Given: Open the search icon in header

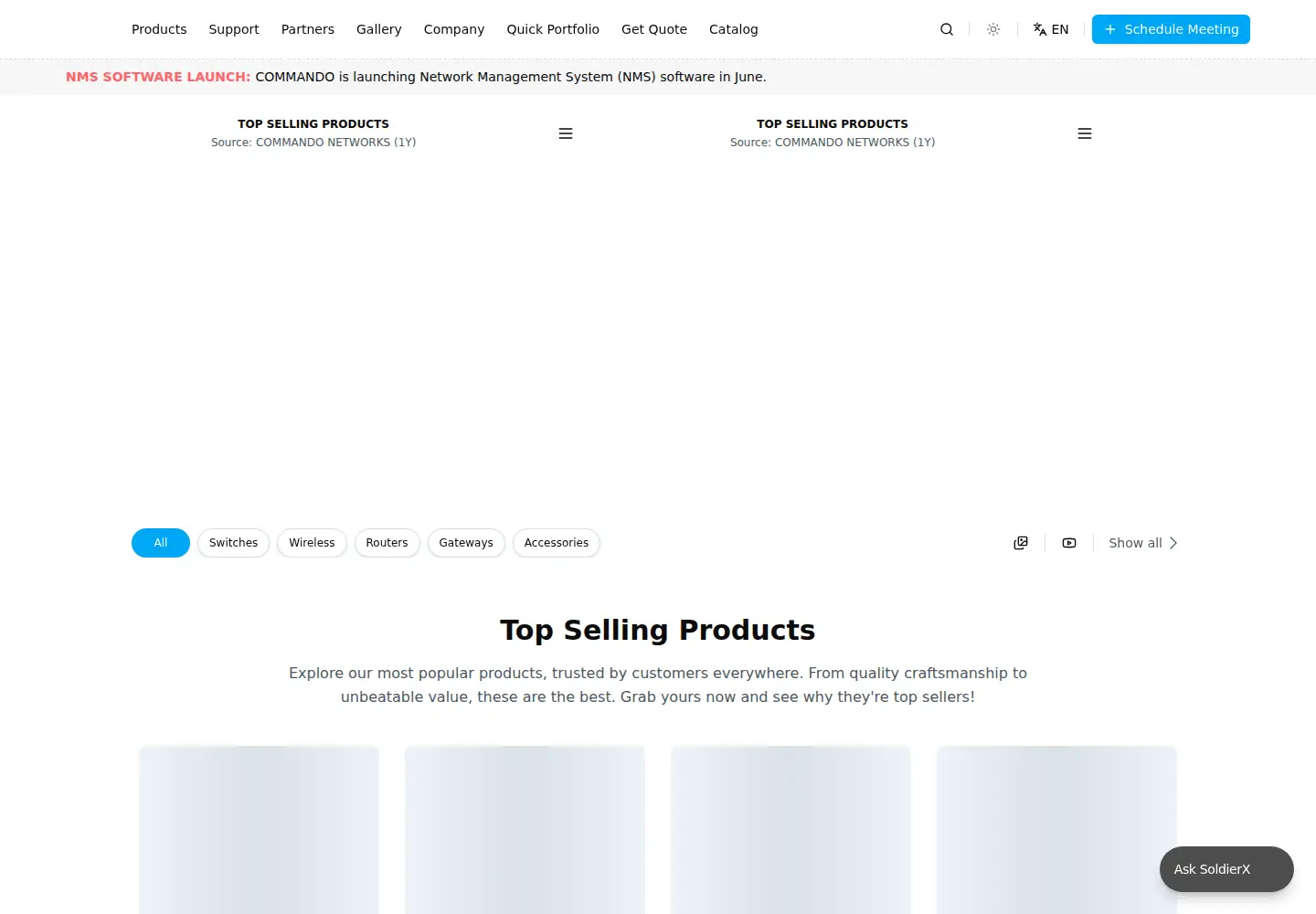Looking at the screenshot, I should point(947,29).
